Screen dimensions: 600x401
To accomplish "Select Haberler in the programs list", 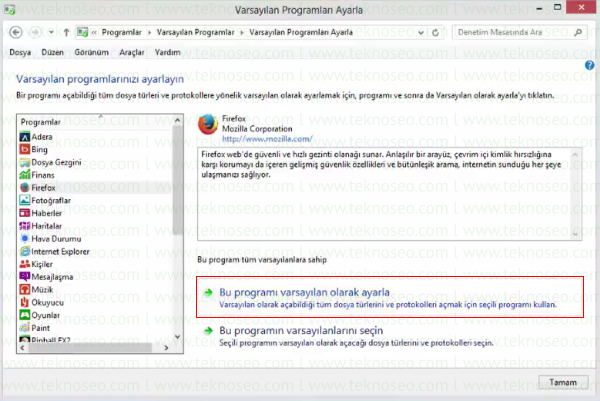I will 95,213.
